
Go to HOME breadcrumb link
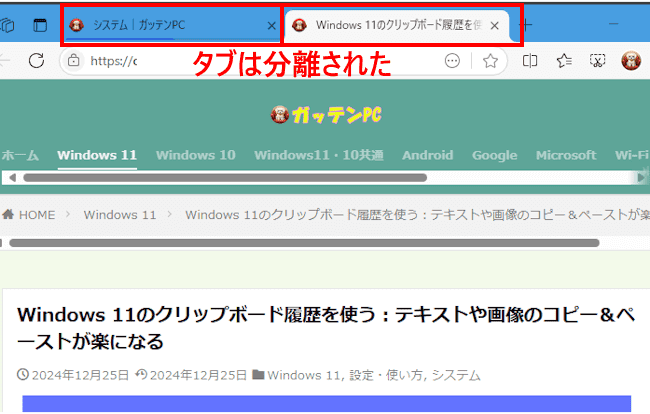click(29, 215)
